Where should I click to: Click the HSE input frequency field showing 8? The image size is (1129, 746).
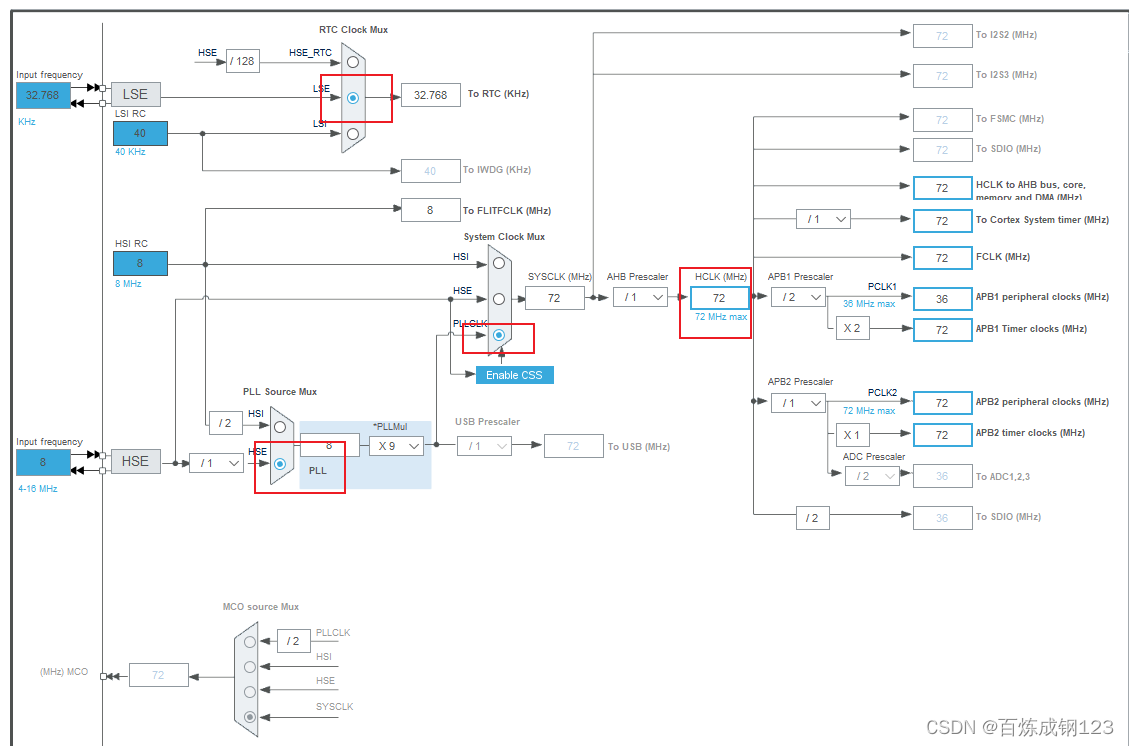pyautogui.click(x=42, y=462)
